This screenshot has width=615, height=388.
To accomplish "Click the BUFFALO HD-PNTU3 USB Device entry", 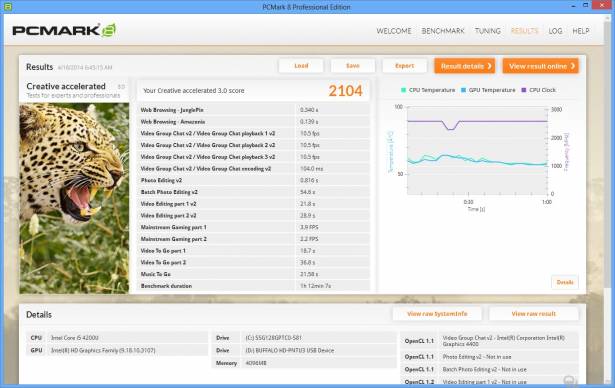I will click(x=290, y=350).
